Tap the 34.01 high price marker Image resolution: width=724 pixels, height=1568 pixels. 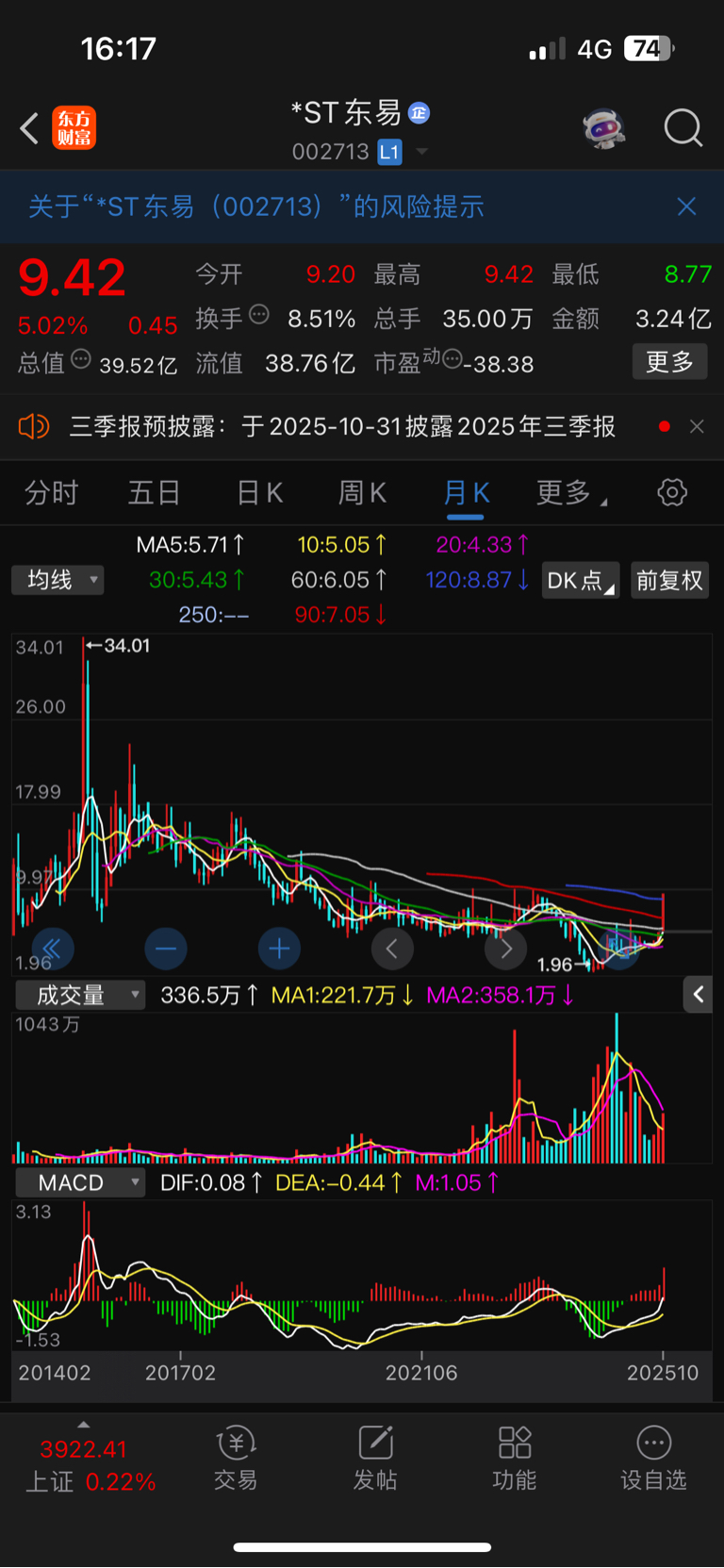click(118, 646)
